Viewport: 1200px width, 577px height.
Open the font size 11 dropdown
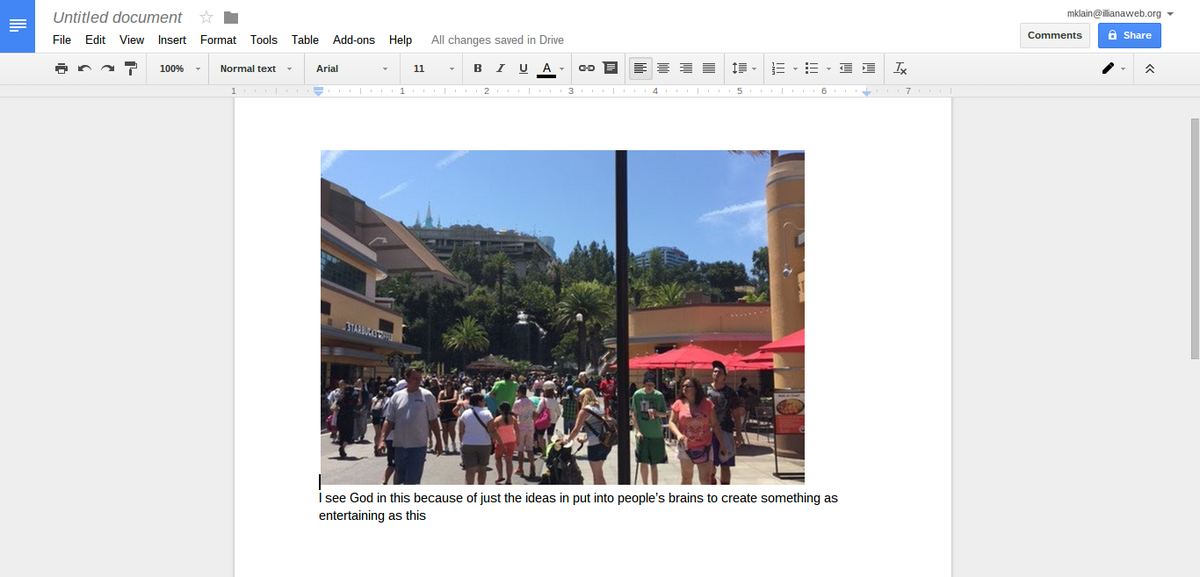[x=433, y=68]
